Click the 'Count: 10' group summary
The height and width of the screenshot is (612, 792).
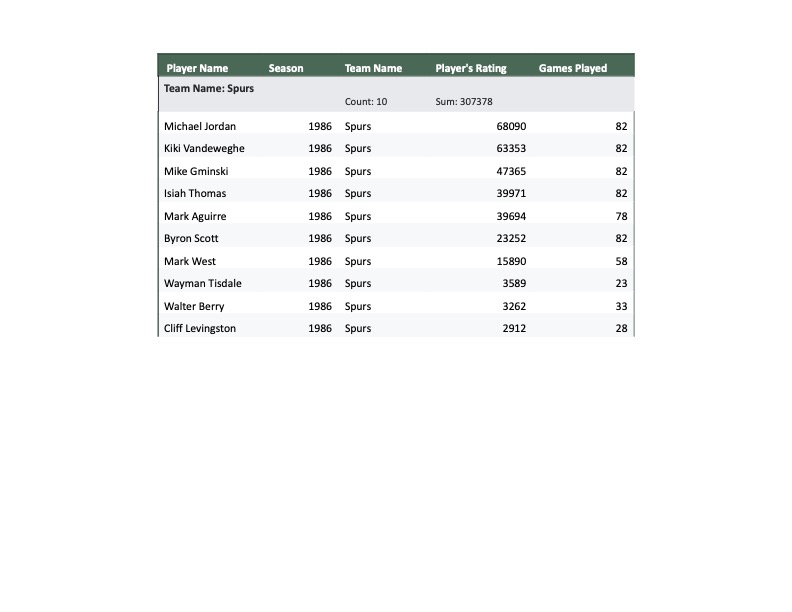(366, 102)
